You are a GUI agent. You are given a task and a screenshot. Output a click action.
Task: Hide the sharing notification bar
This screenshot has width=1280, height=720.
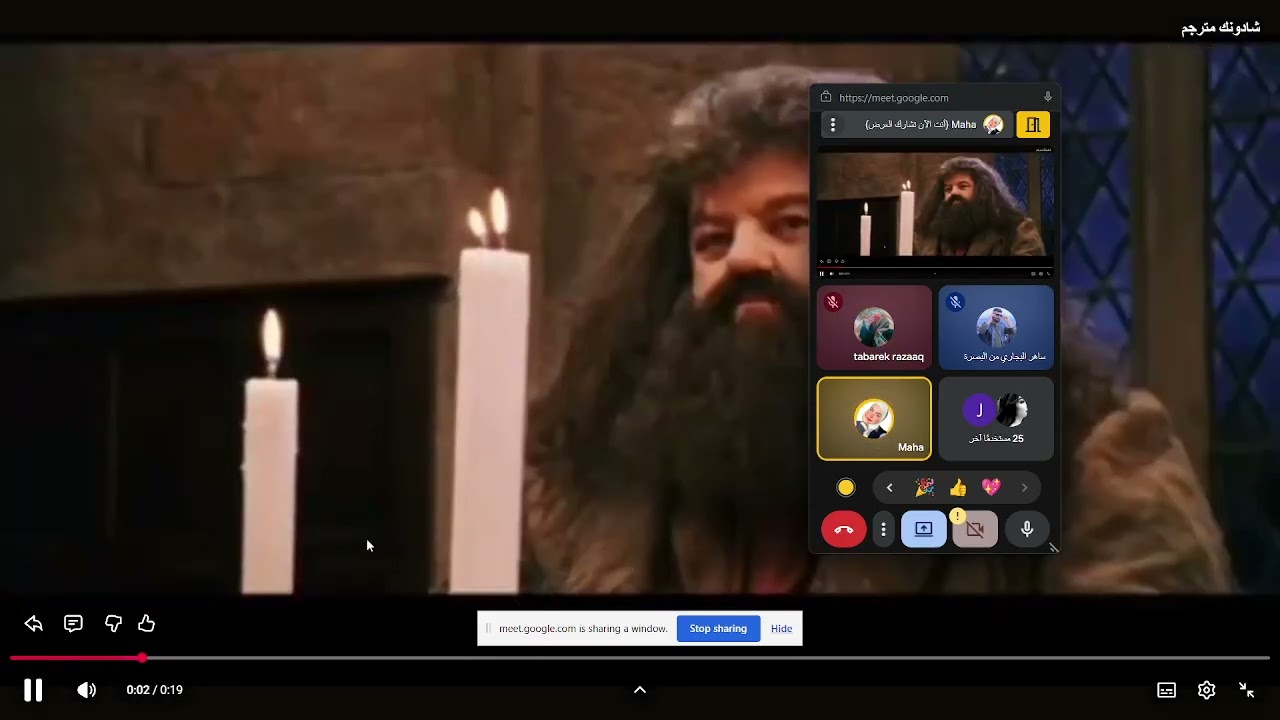tap(781, 629)
